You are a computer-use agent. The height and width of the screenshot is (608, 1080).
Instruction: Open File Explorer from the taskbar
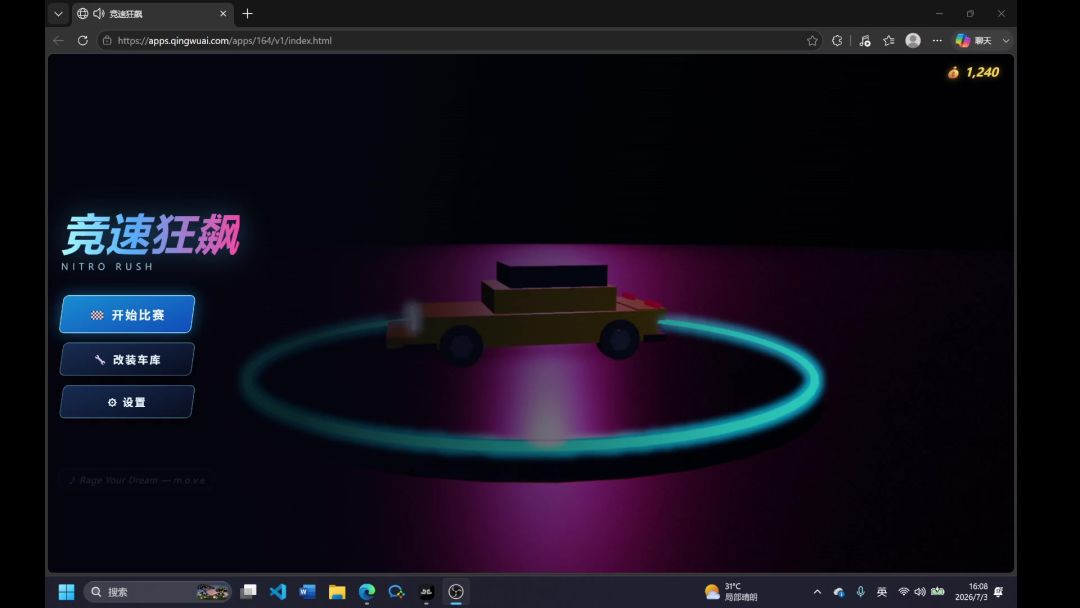(x=337, y=591)
